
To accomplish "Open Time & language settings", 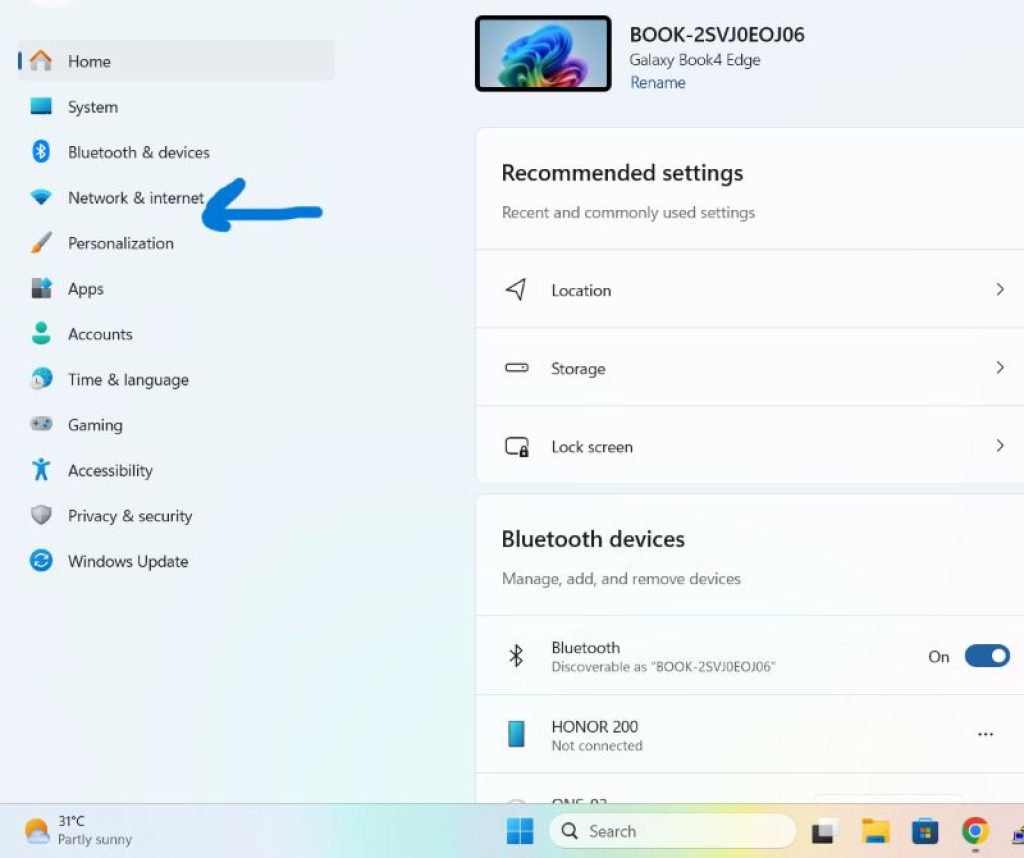I will 176,379.
